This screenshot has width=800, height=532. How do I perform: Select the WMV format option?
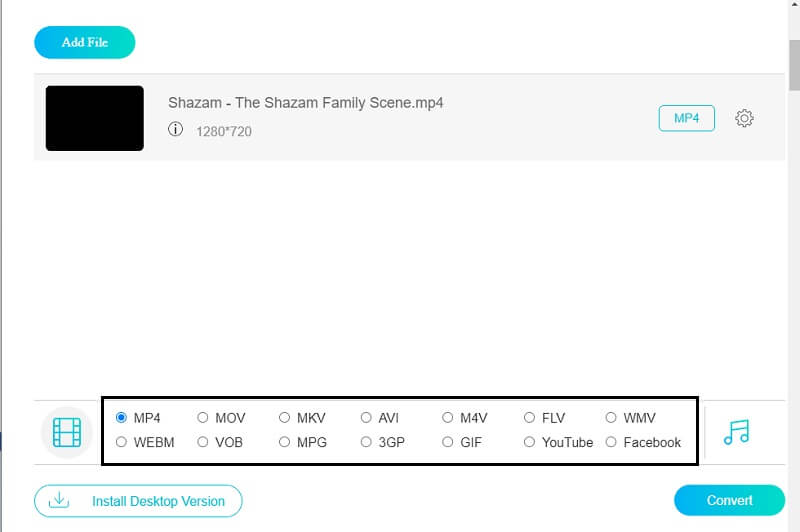click(611, 418)
